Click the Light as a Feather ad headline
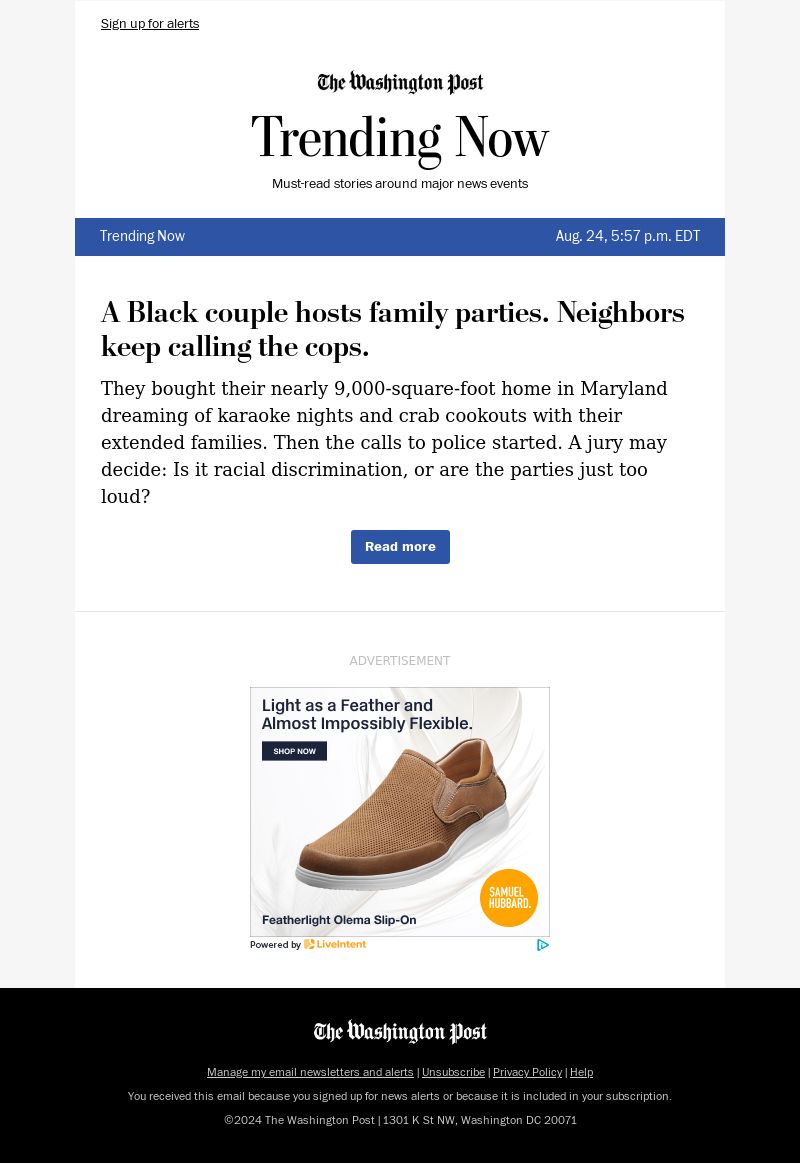Screen dimensions: 800x1165 click(367, 714)
